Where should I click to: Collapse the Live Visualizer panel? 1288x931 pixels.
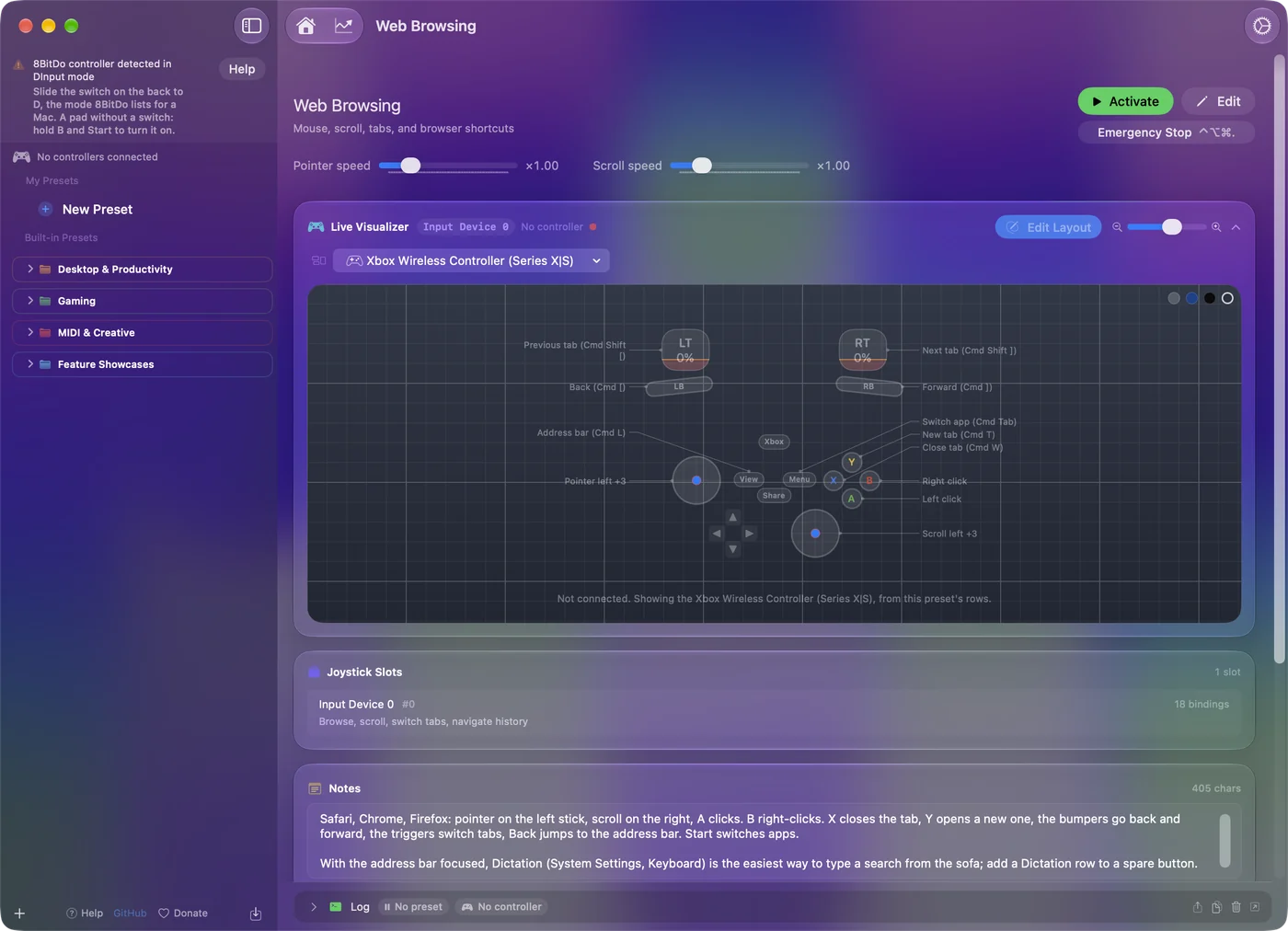pos(1236,227)
